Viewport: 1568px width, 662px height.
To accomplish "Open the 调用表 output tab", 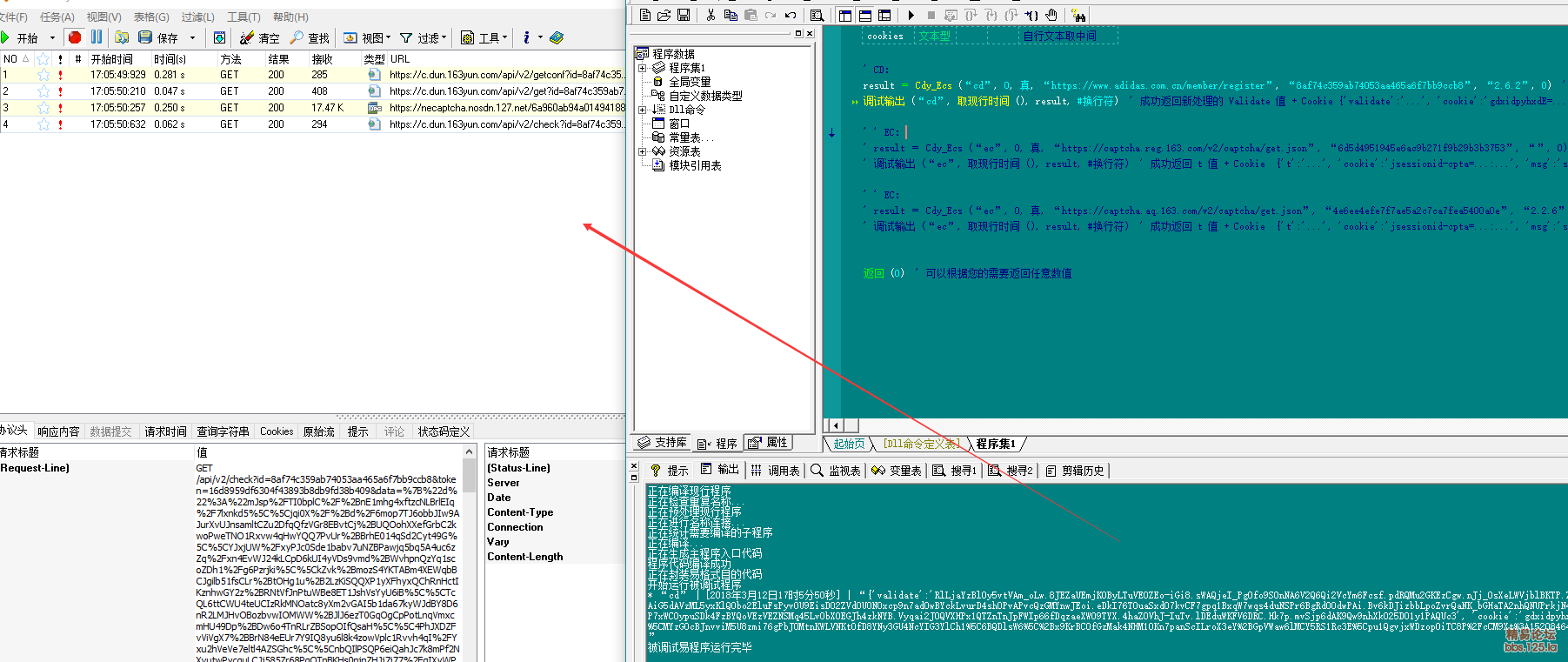I will 775,471.
